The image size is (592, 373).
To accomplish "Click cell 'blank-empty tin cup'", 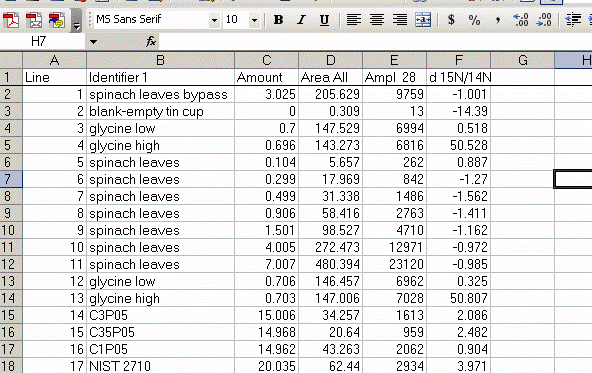I will click(160, 111).
